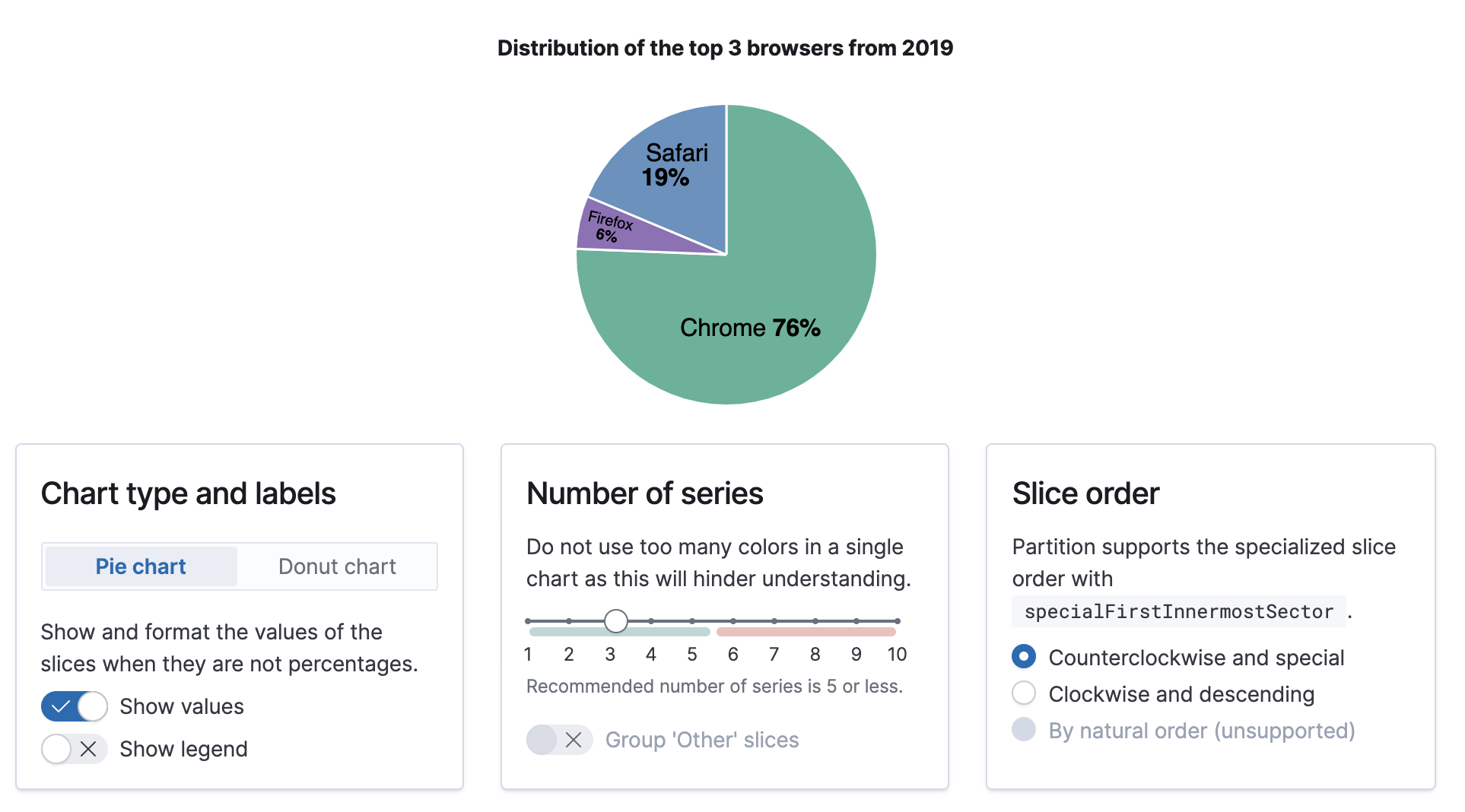This screenshot has height=812, width=1465.
Task: Click the Show legend label text
Action: (183, 749)
